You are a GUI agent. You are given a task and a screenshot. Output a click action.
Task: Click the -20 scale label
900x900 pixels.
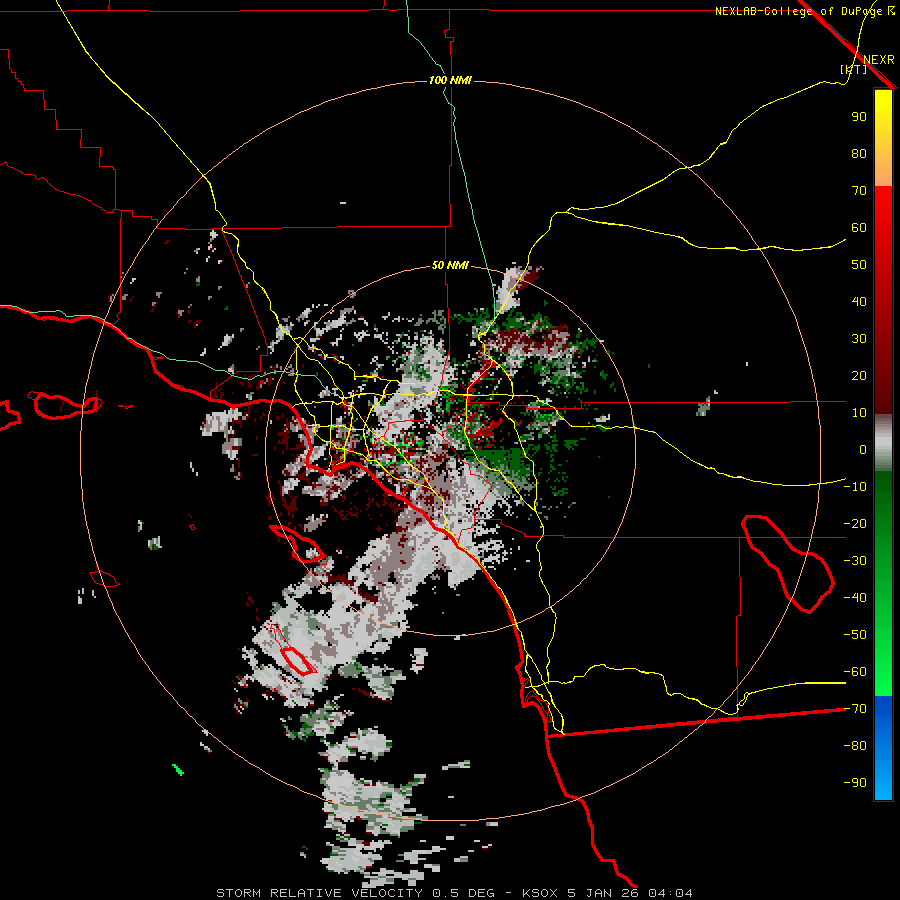tap(855, 524)
